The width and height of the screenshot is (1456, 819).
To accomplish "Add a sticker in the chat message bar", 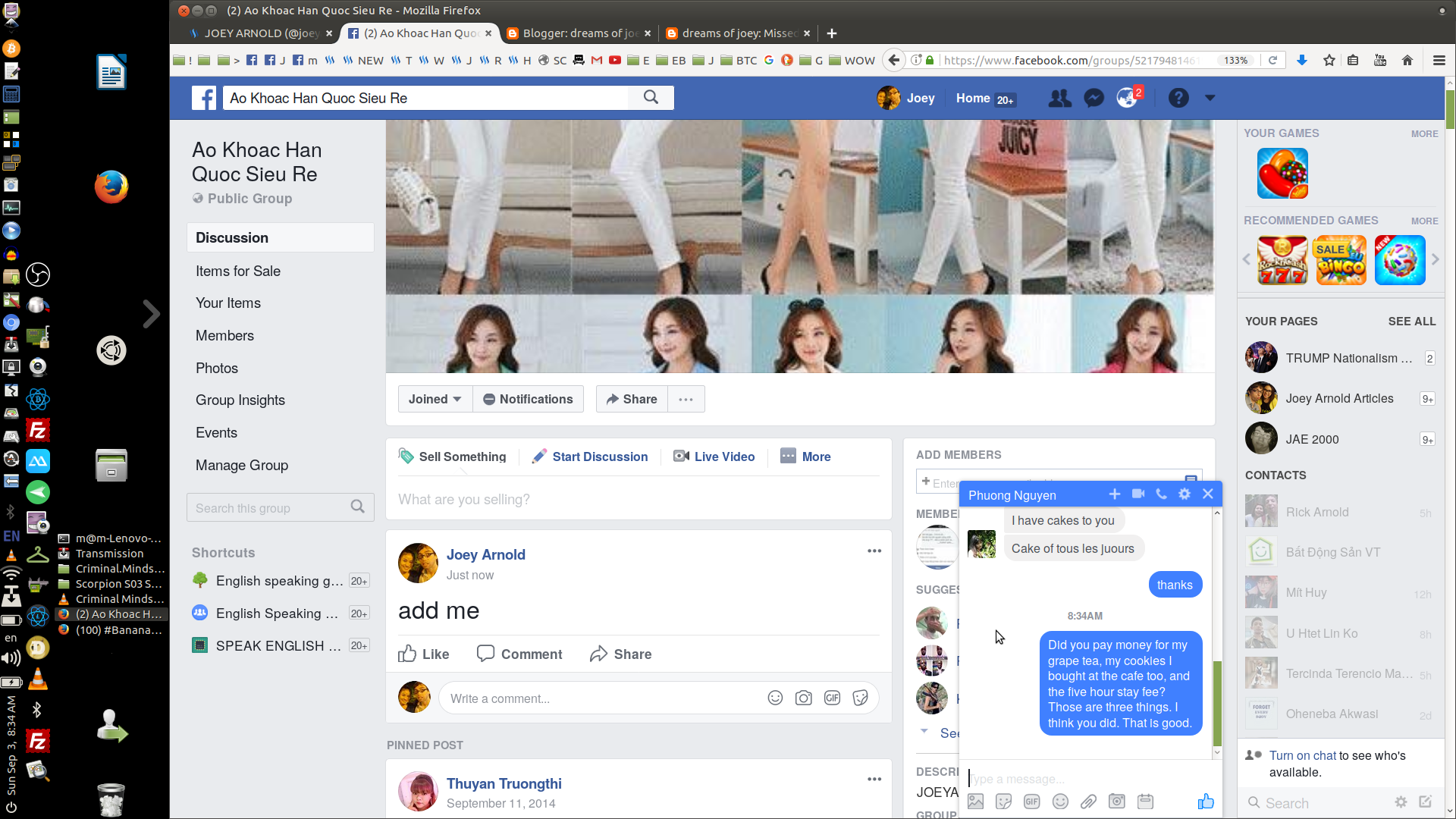I will (x=1003, y=801).
